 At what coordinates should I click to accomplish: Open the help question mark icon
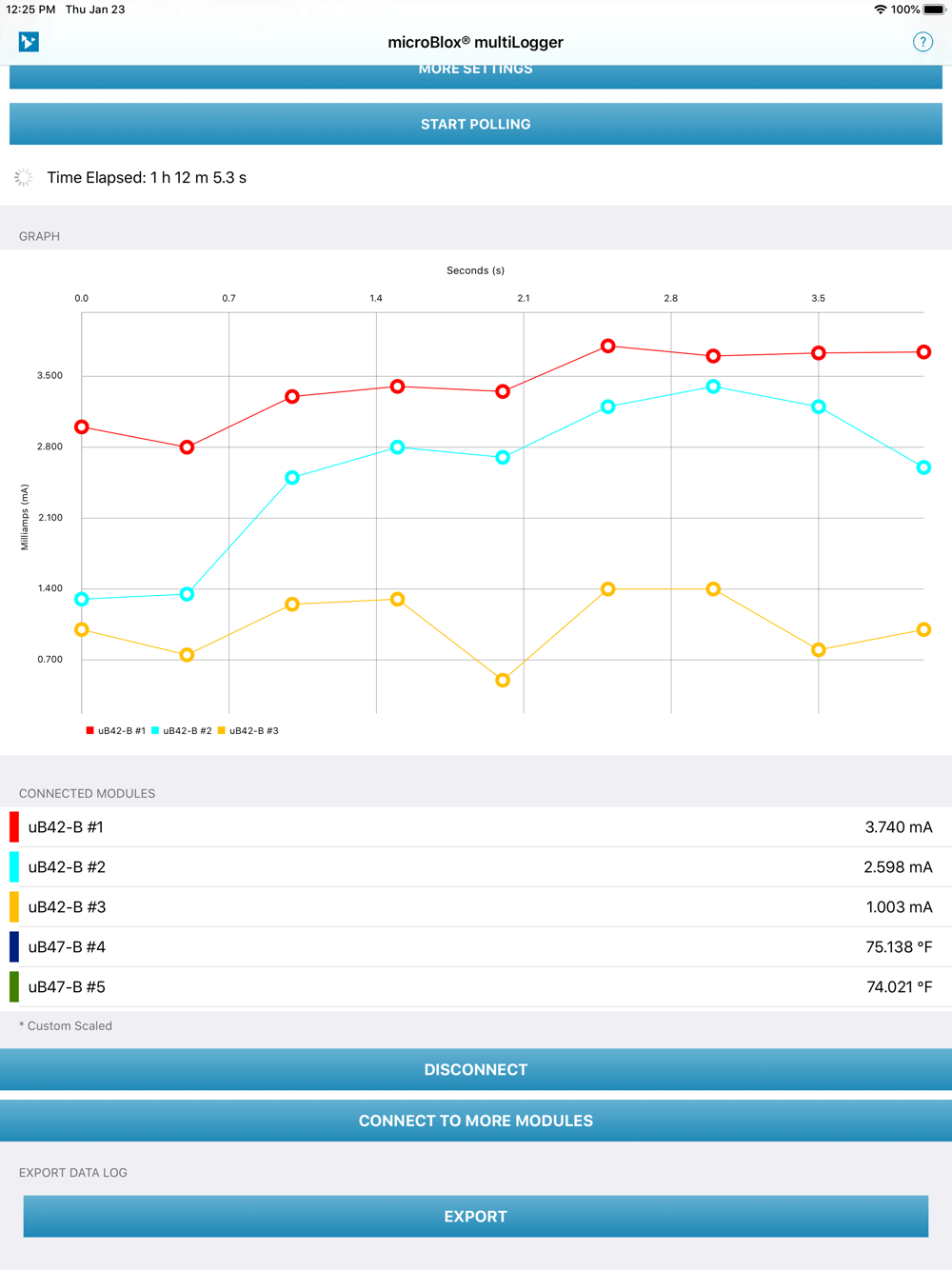pyautogui.click(x=922, y=42)
